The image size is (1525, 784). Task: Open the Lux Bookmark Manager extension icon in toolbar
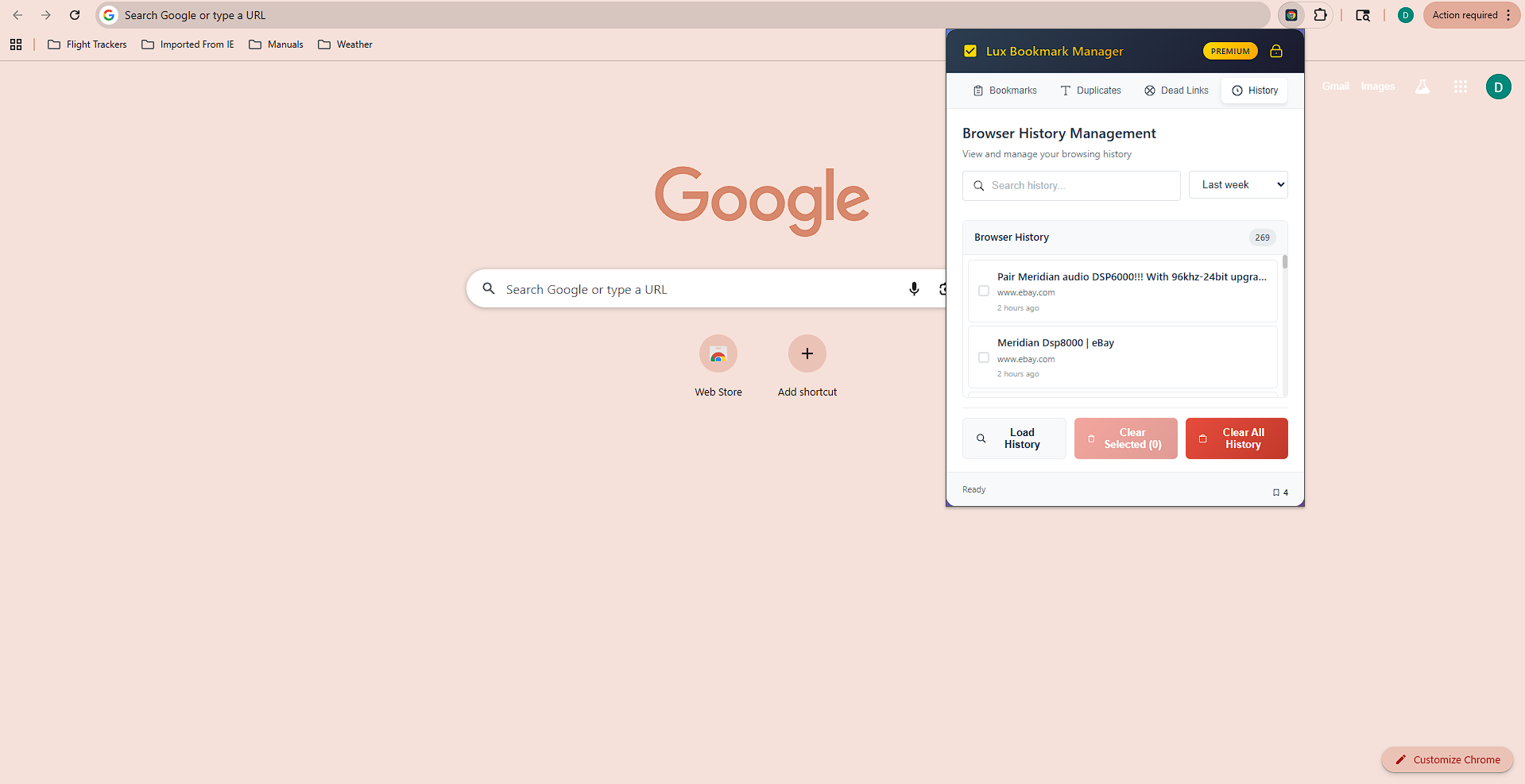(1291, 15)
